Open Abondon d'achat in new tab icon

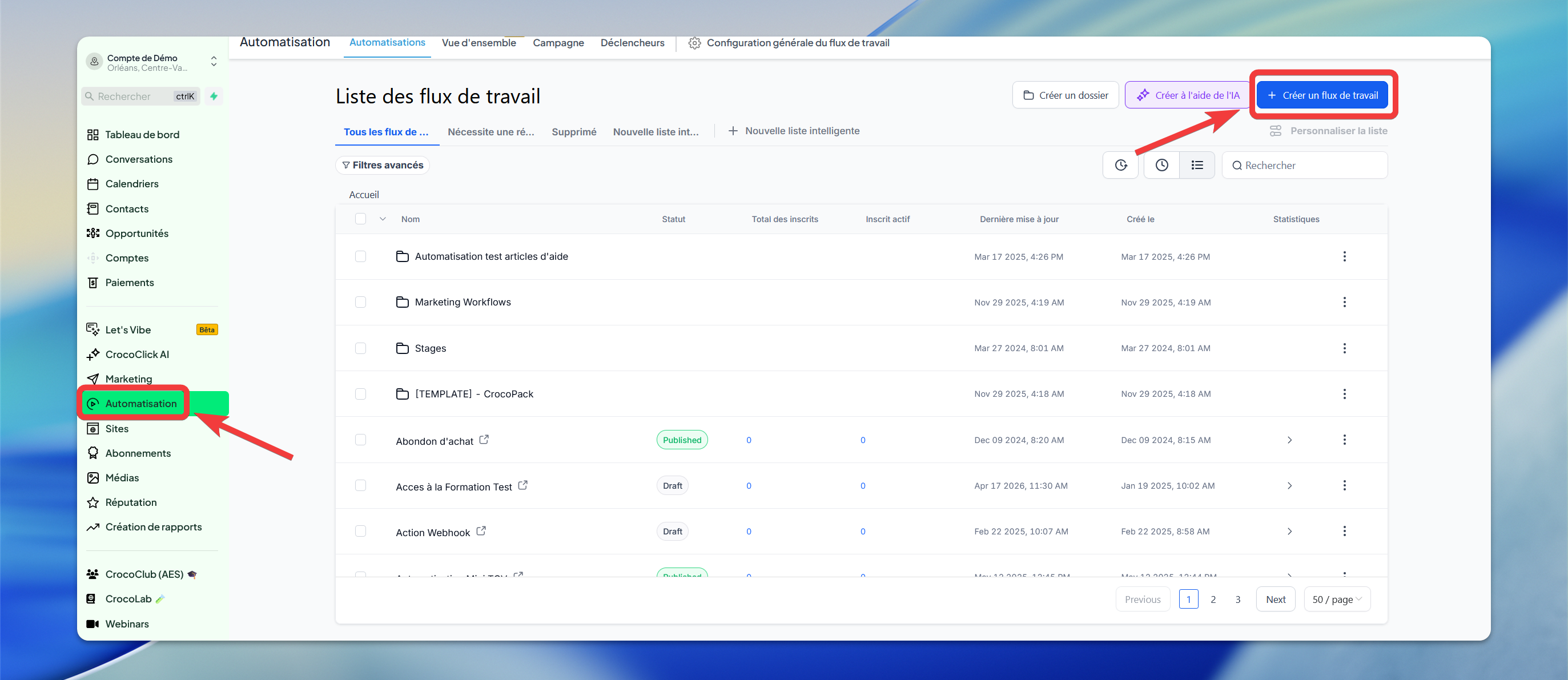click(x=484, y=440)
